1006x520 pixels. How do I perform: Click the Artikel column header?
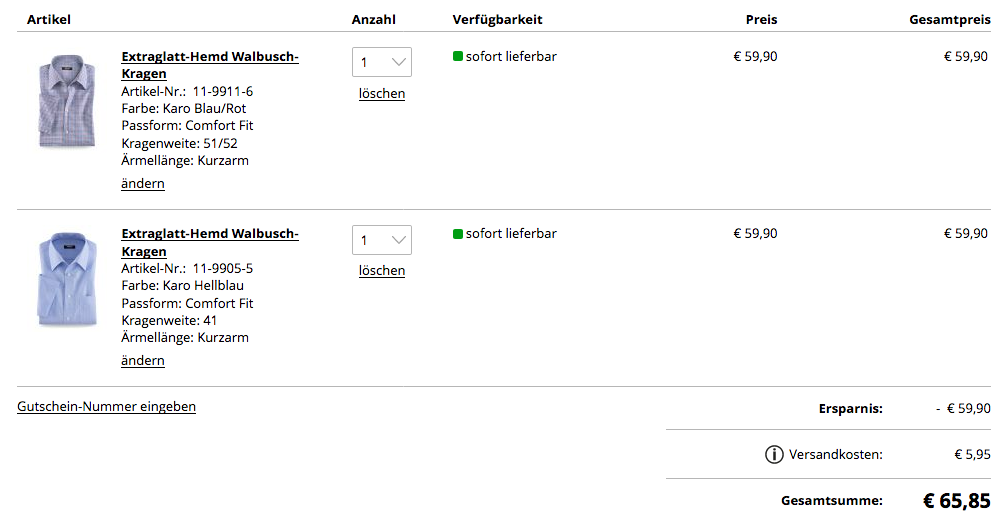pyautogui.click(x=49, y=20)
